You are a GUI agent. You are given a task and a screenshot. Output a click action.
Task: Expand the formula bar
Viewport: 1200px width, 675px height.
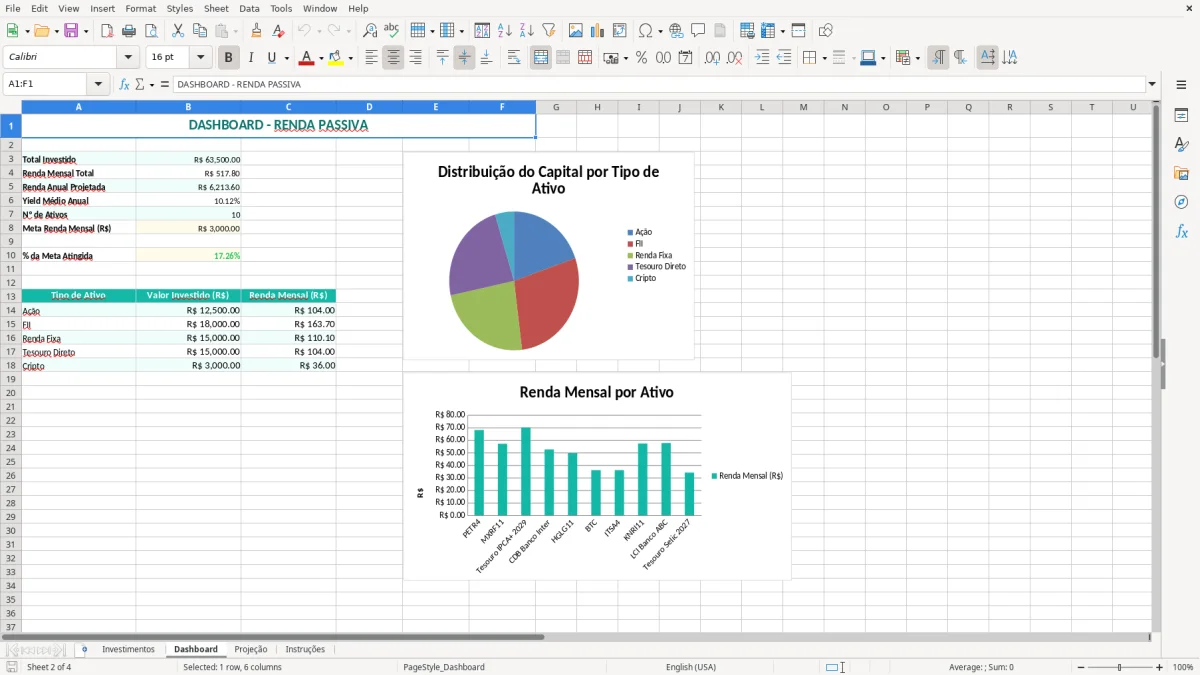pos(1152,84)
